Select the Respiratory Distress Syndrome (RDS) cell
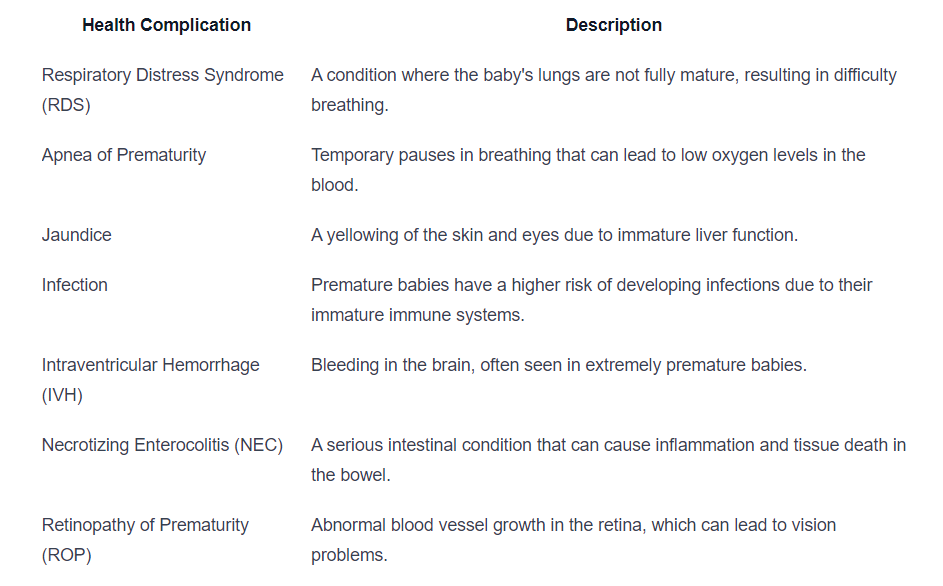Image resolution: width=943 pixels, height=586 pixels. 162,90
